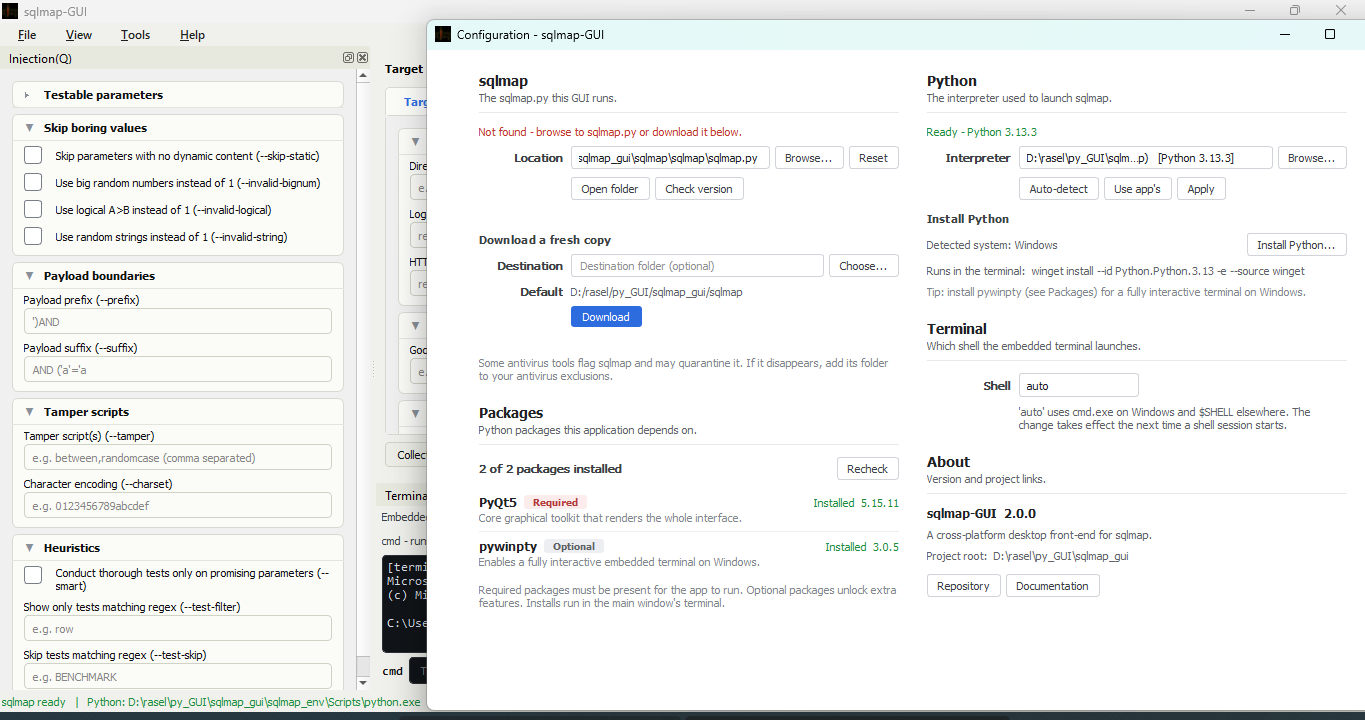Screen dimensions: 1365x720
Task: Open the View menu
Action: [79, 35]
